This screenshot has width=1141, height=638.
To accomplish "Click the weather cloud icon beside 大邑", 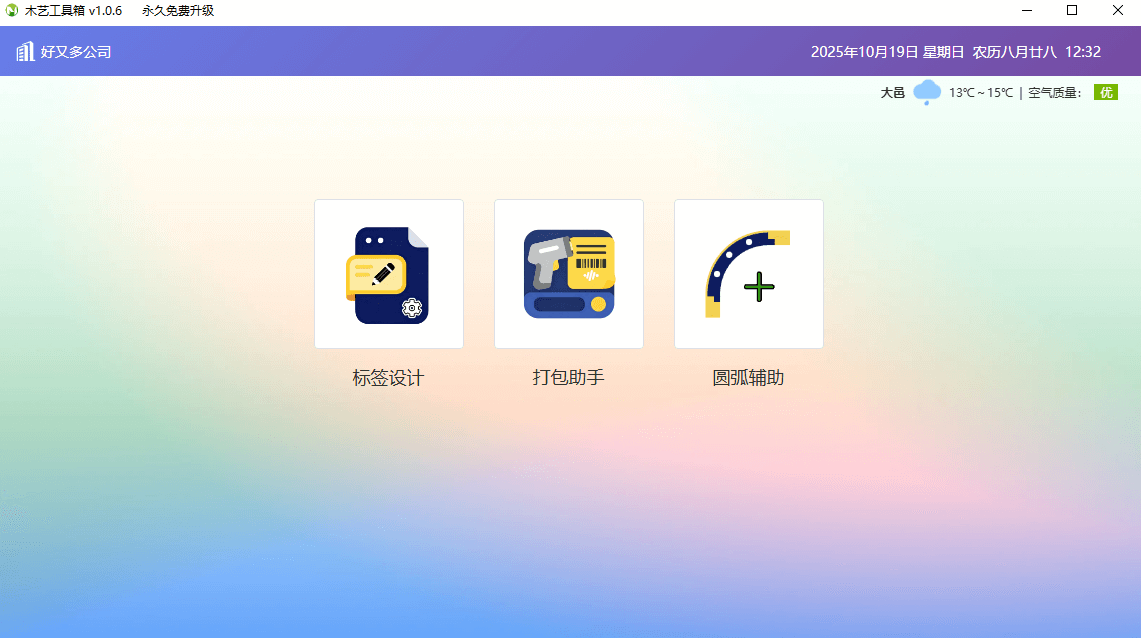I will [926, 91].
